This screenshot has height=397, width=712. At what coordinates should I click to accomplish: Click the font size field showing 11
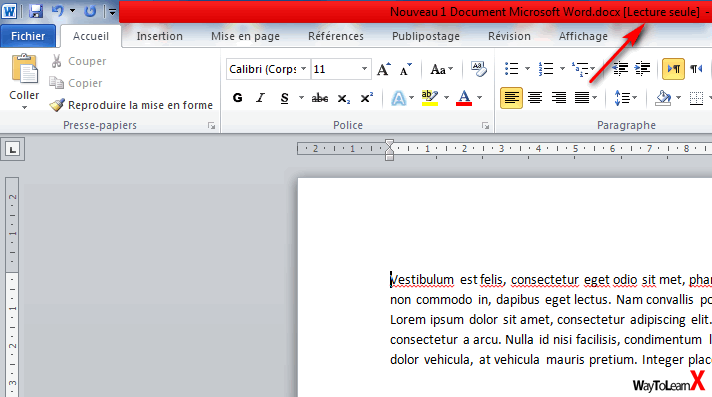(335, 69)
